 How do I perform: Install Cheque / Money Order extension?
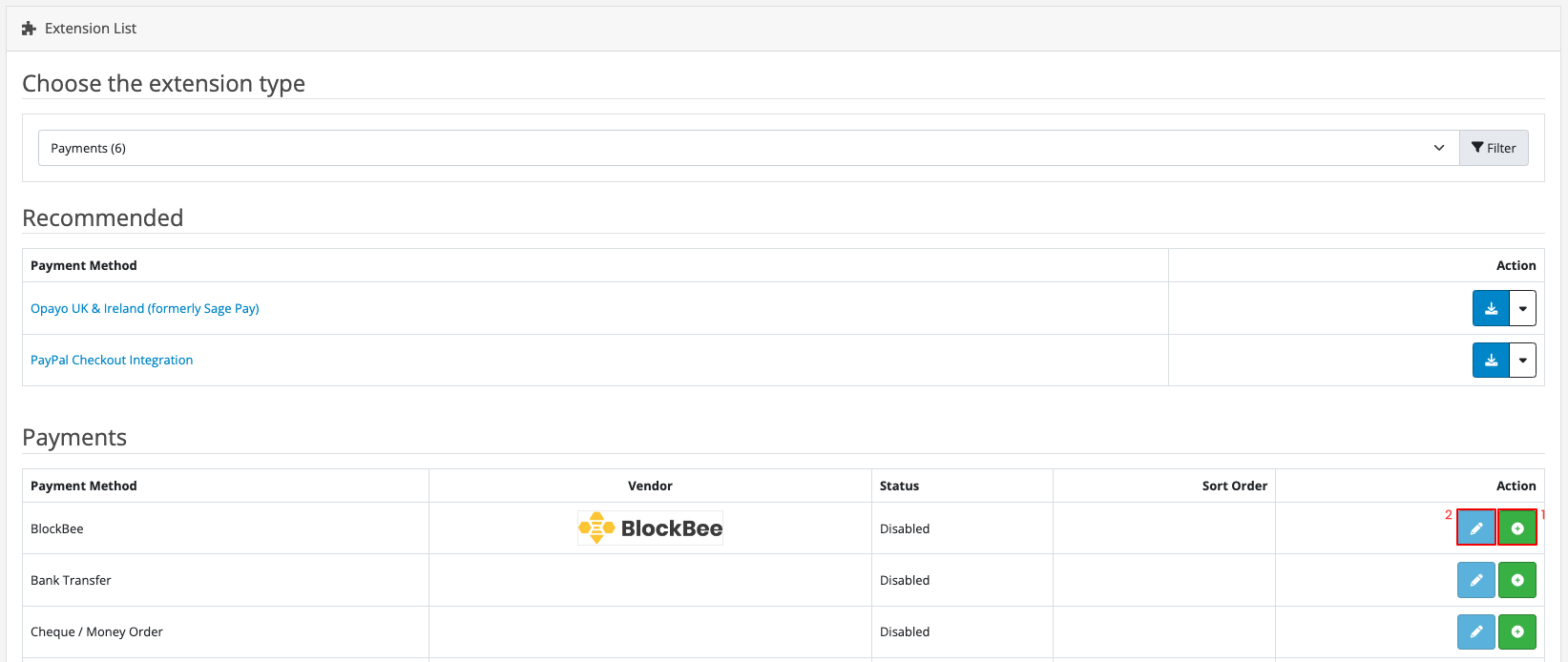[x=1516, y=631]
